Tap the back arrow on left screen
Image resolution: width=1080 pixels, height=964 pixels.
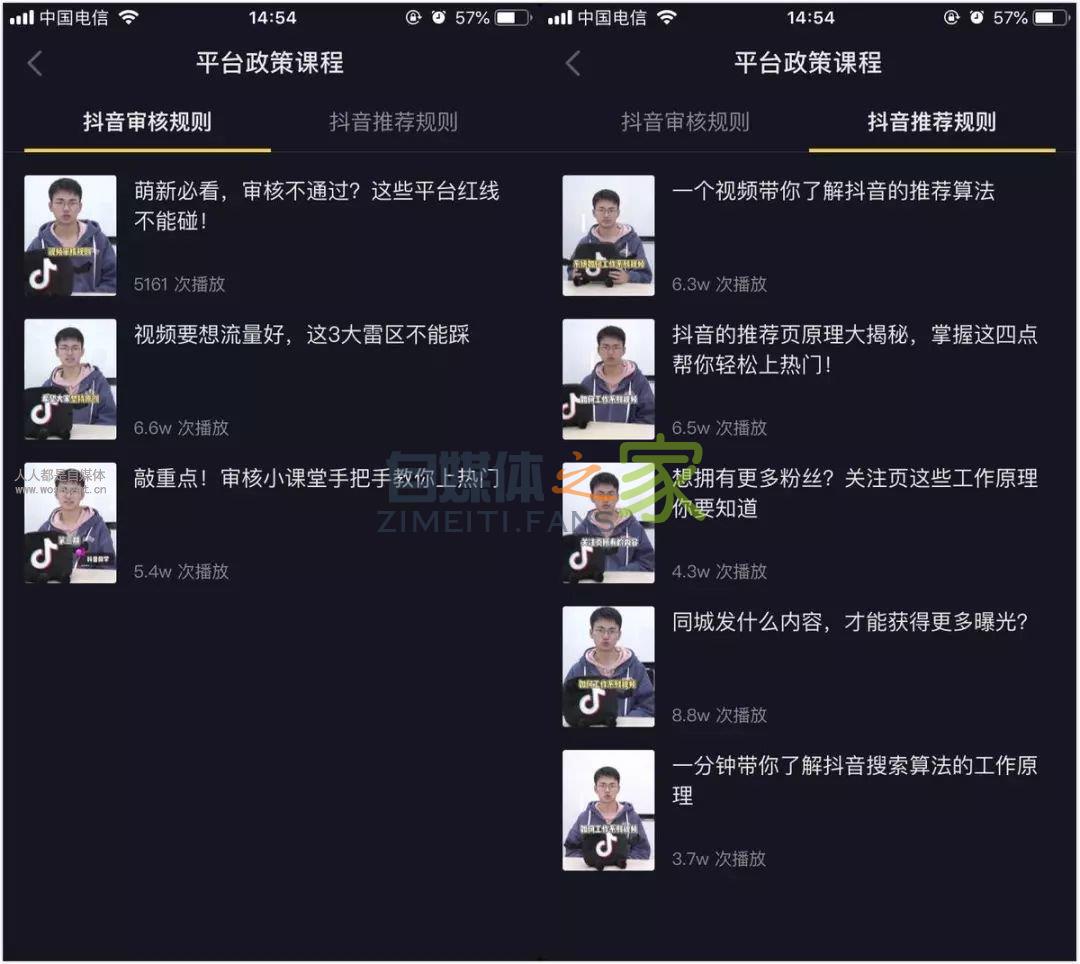[36, 63]
